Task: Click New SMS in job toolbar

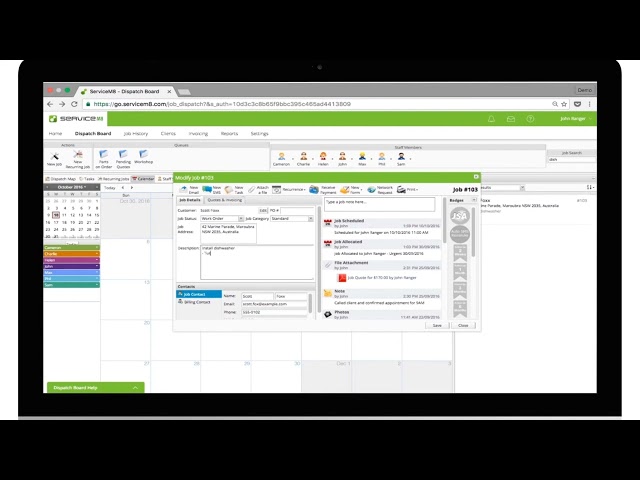Action: pos(212,189)
